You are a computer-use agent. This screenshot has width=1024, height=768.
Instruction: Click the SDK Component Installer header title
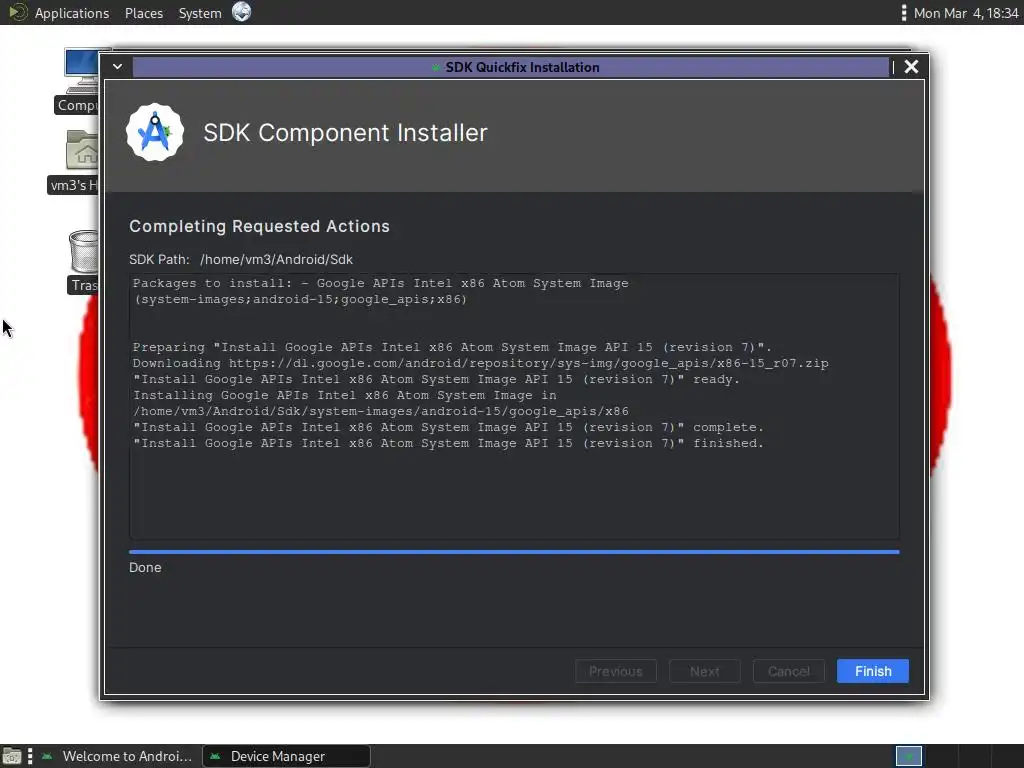coord(345,133)
